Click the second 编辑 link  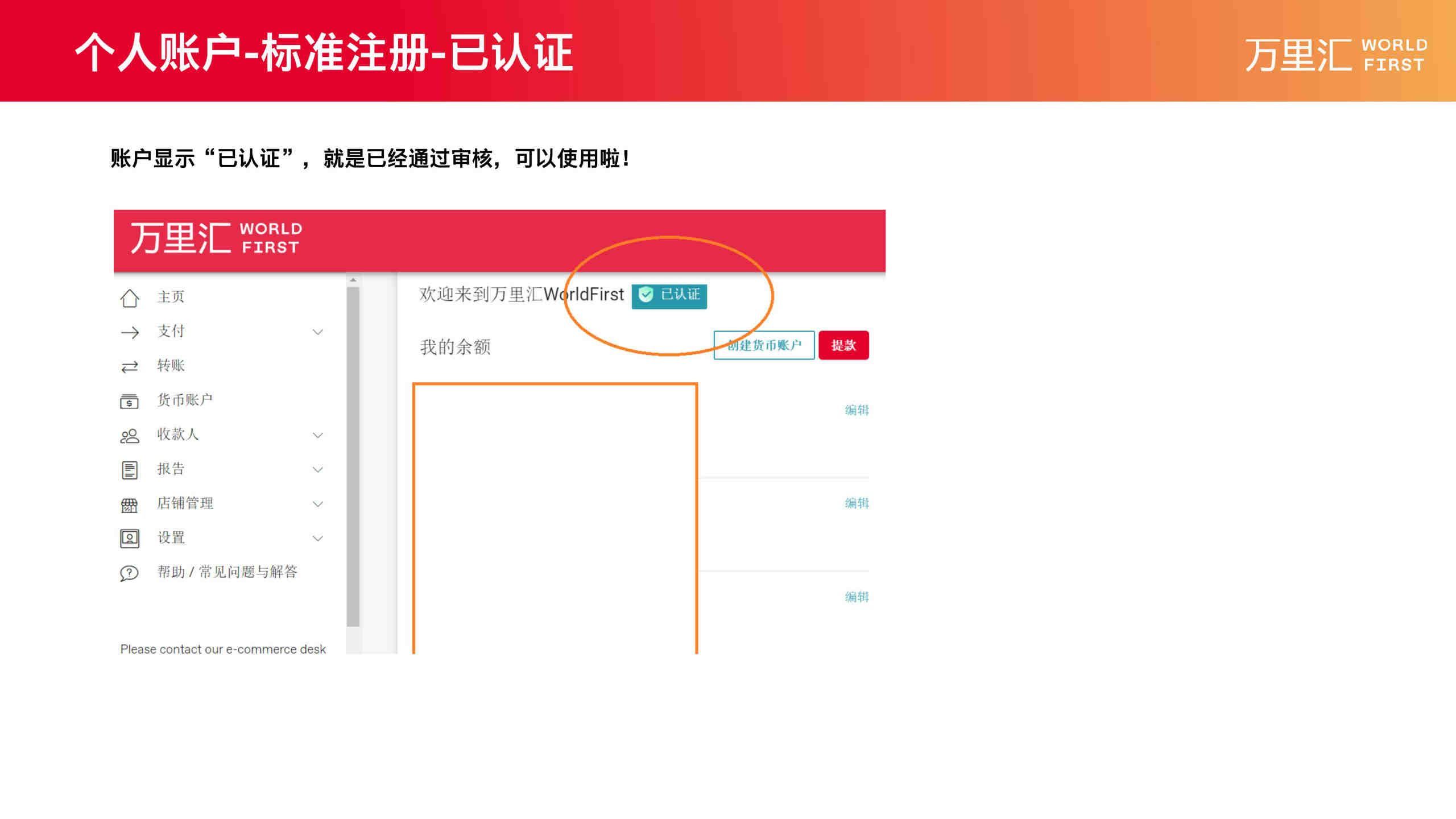[x=857, y=503]
